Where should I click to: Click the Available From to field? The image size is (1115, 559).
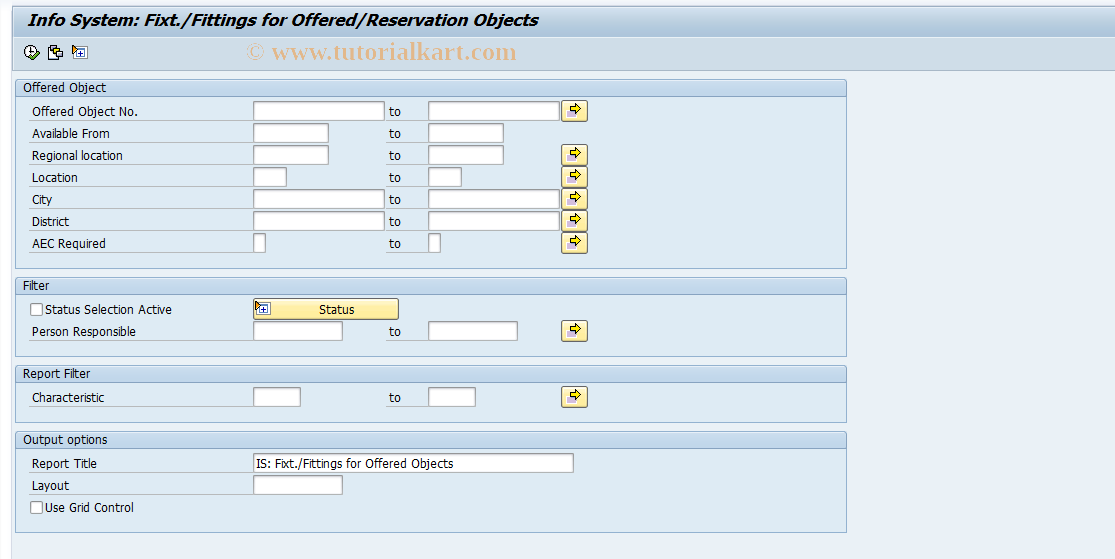click(x=466, y=133)
